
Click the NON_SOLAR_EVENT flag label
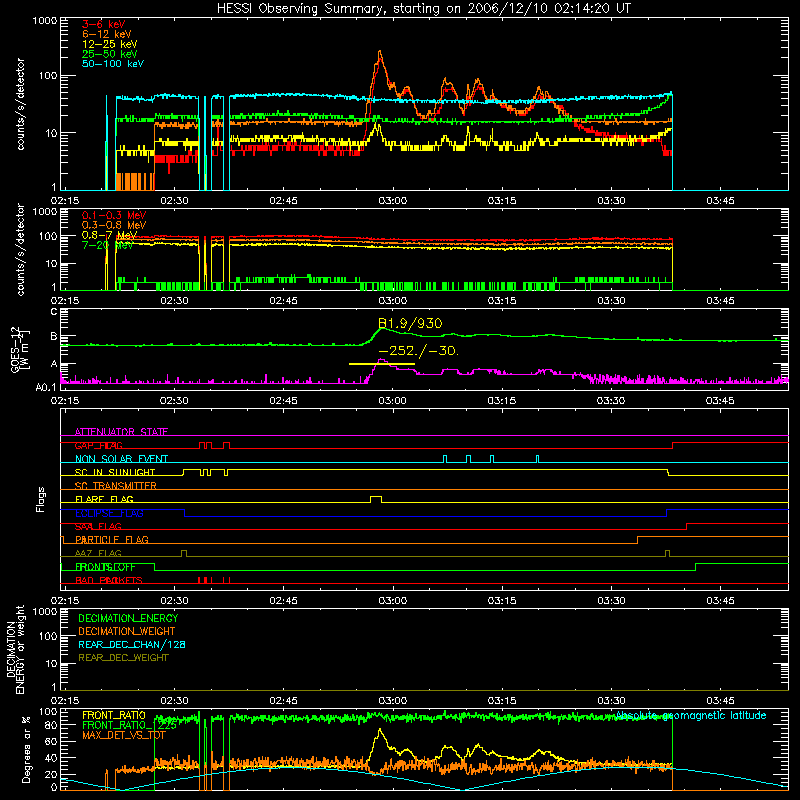(121, 459)
